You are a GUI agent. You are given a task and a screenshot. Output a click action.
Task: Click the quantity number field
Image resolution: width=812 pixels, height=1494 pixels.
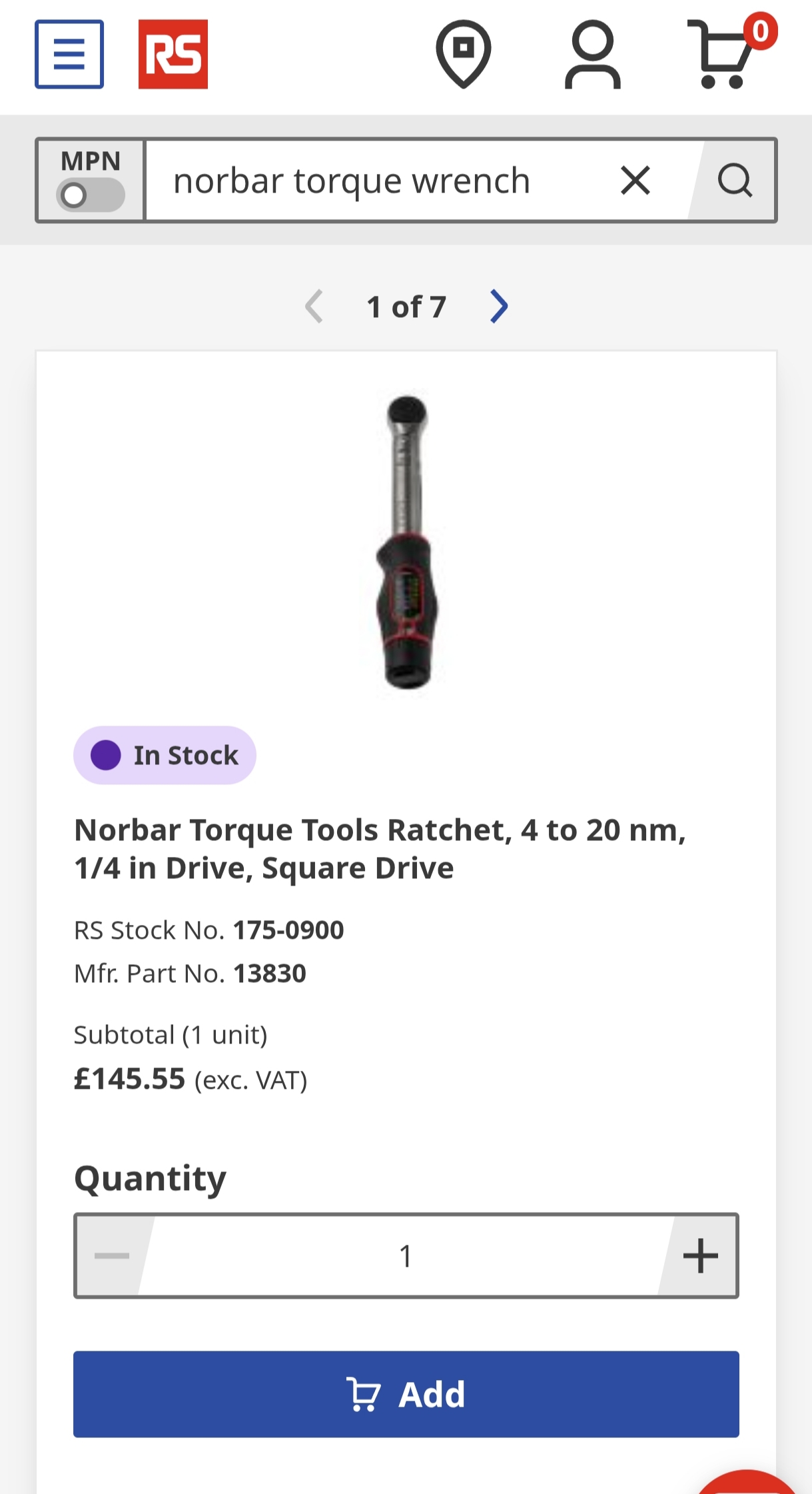coord(406,1256)
